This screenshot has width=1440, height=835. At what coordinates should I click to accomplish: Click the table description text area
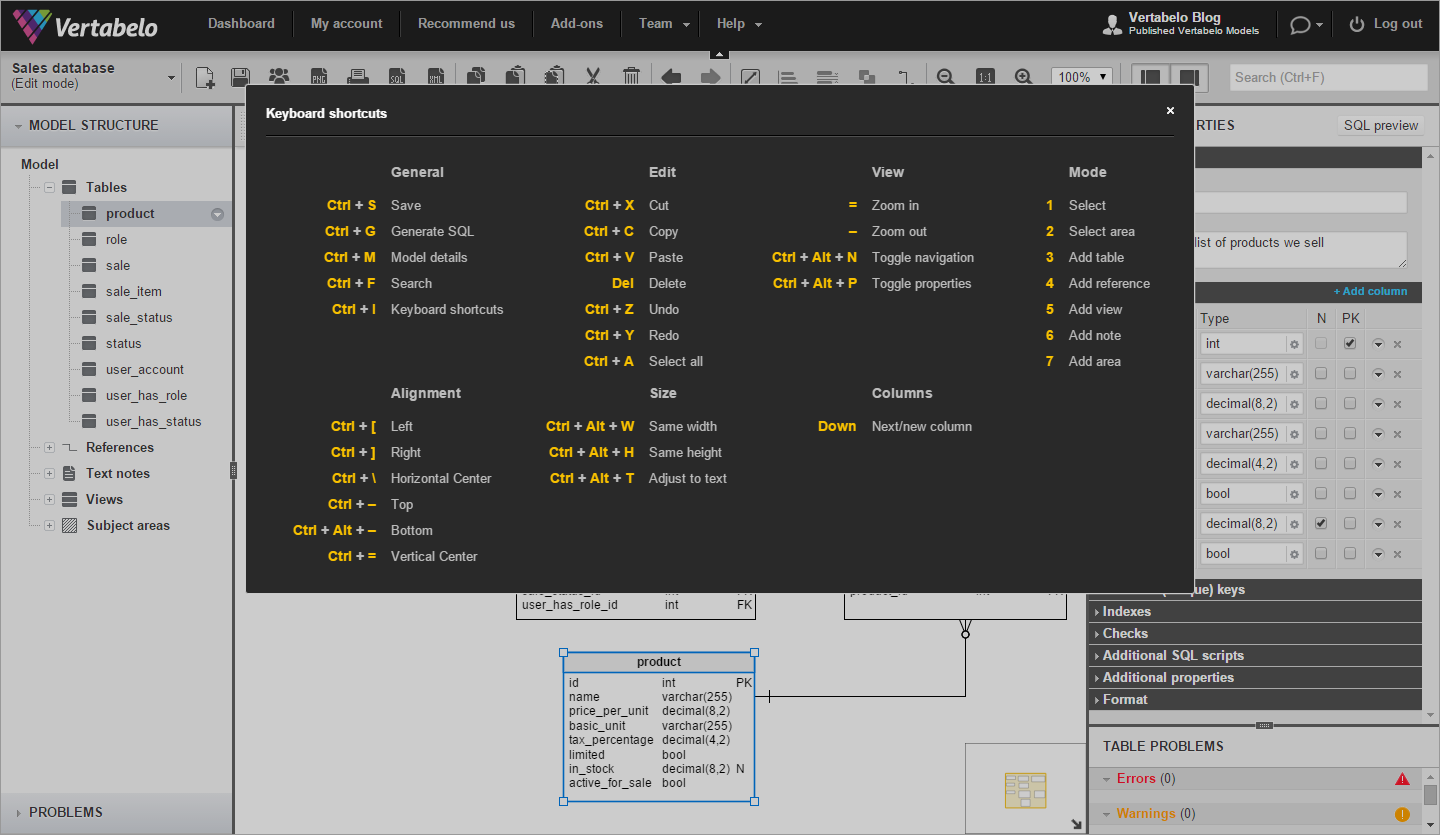1300,249
